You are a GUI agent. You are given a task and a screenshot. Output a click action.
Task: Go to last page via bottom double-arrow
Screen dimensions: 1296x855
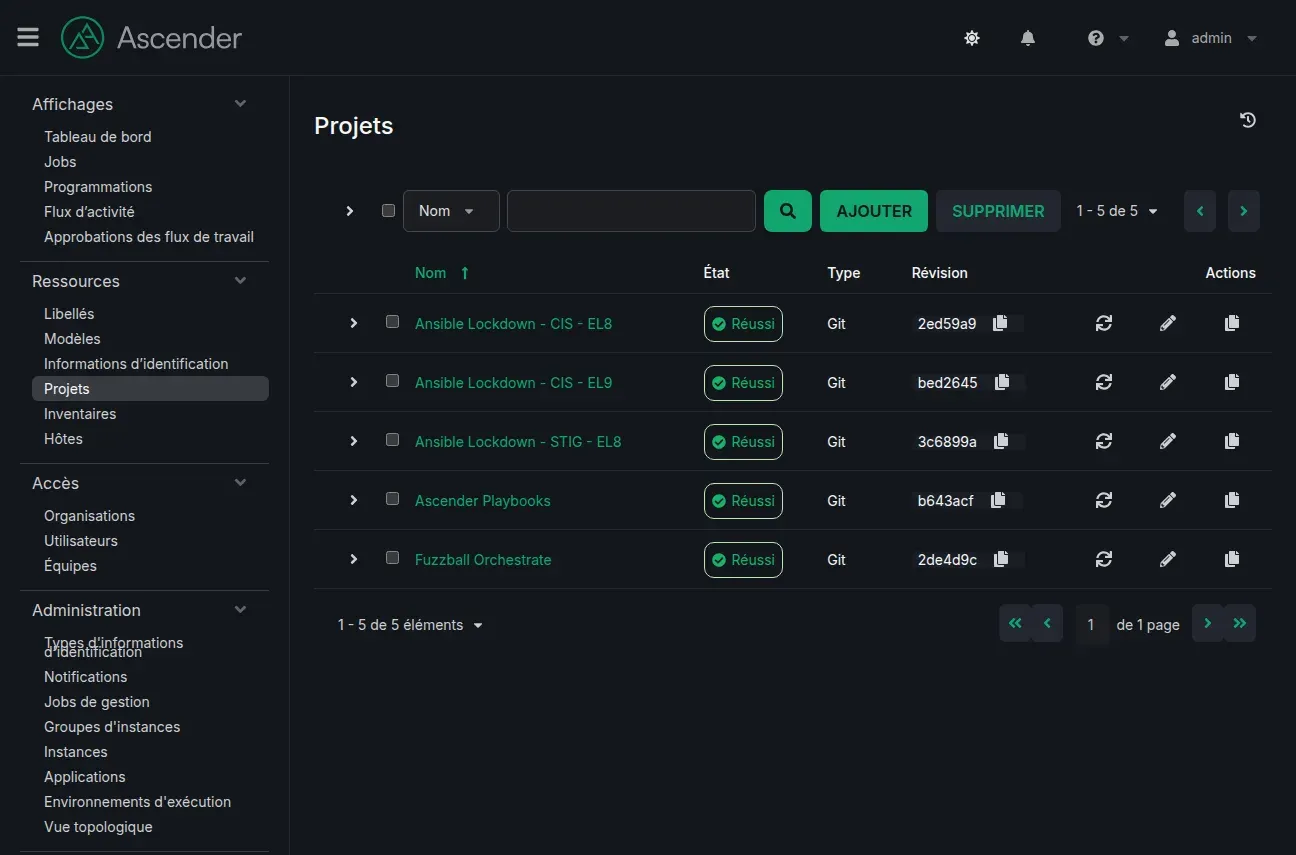point(1240,623)
